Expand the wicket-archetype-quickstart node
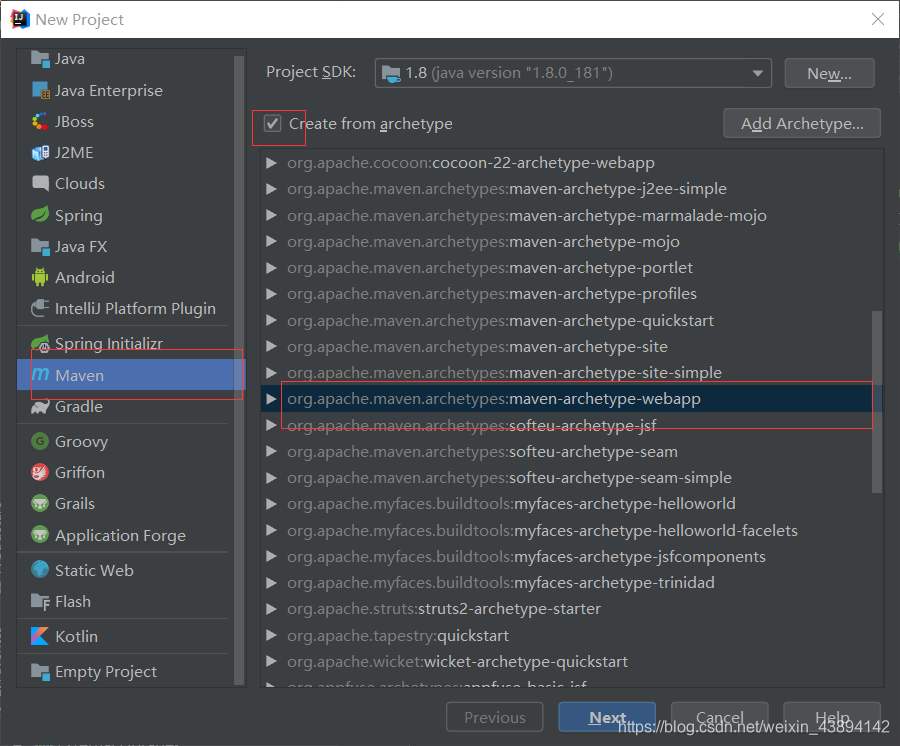This screenshot has width=900, height=746. click(271, 662)
